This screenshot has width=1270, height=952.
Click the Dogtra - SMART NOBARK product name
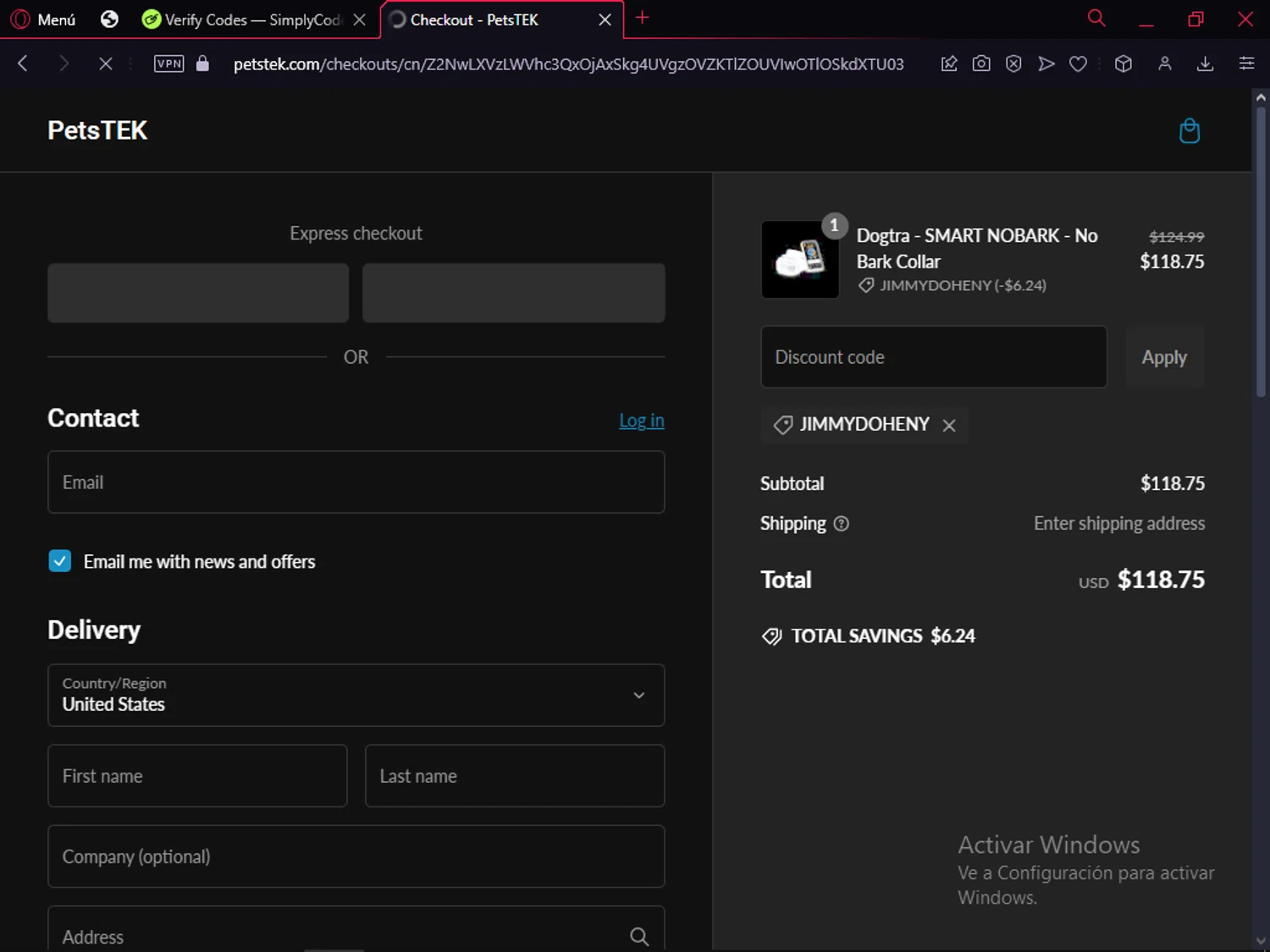click(x=977, y=248)
